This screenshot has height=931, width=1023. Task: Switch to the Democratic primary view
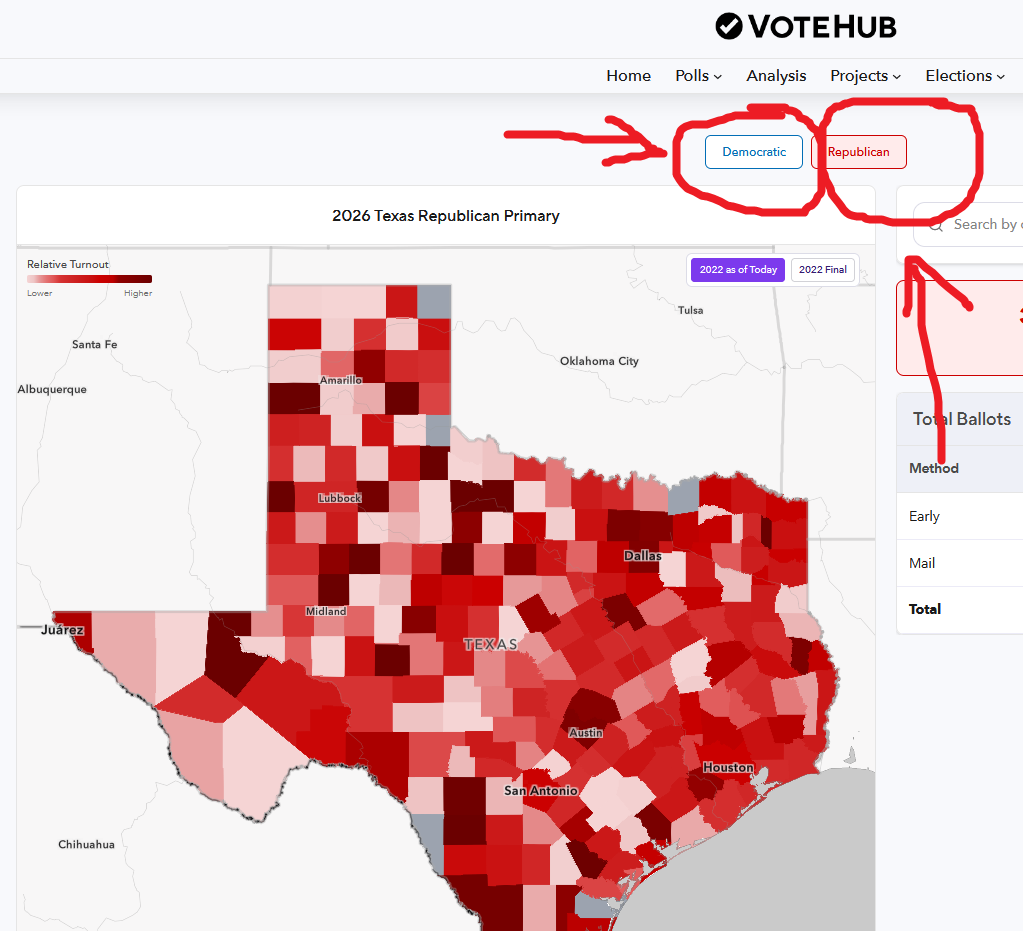[x=754, y=152]
